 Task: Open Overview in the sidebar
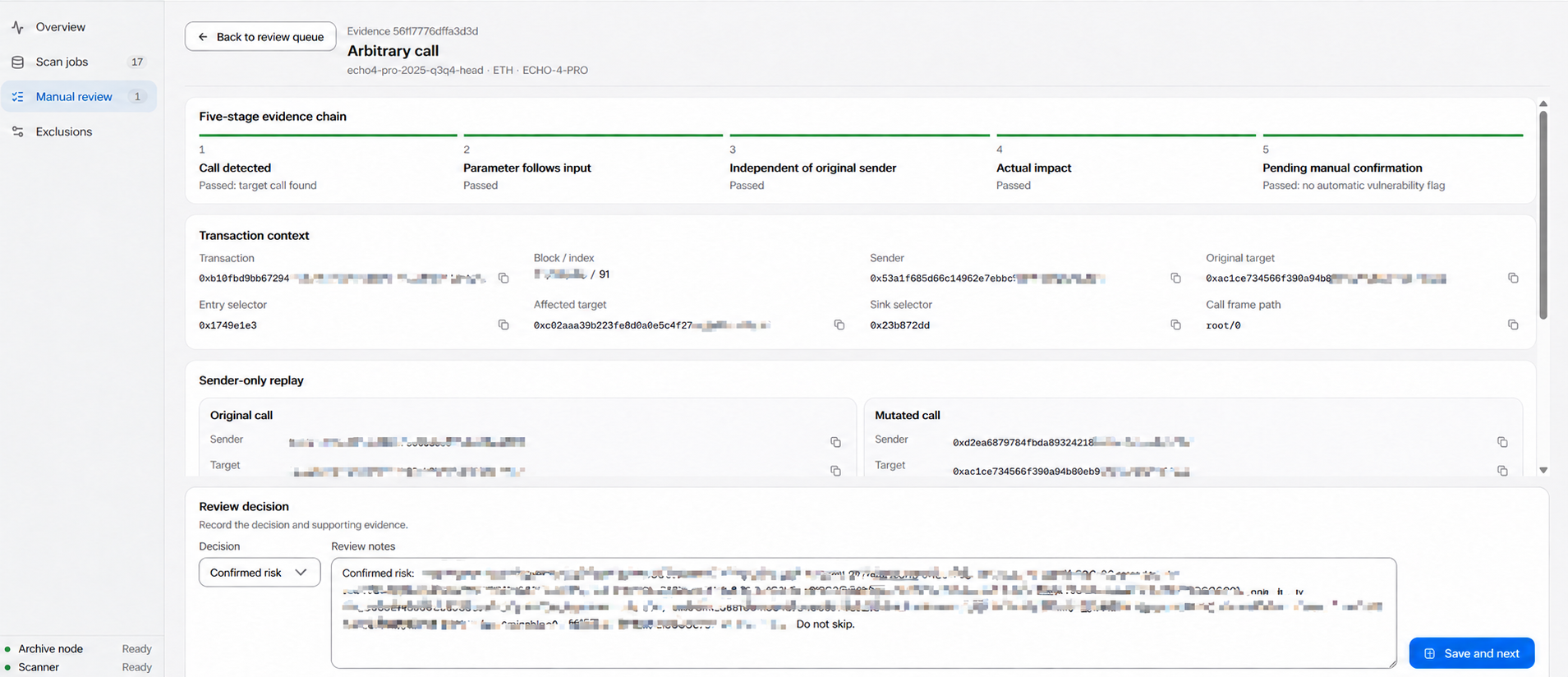(79, 27)
